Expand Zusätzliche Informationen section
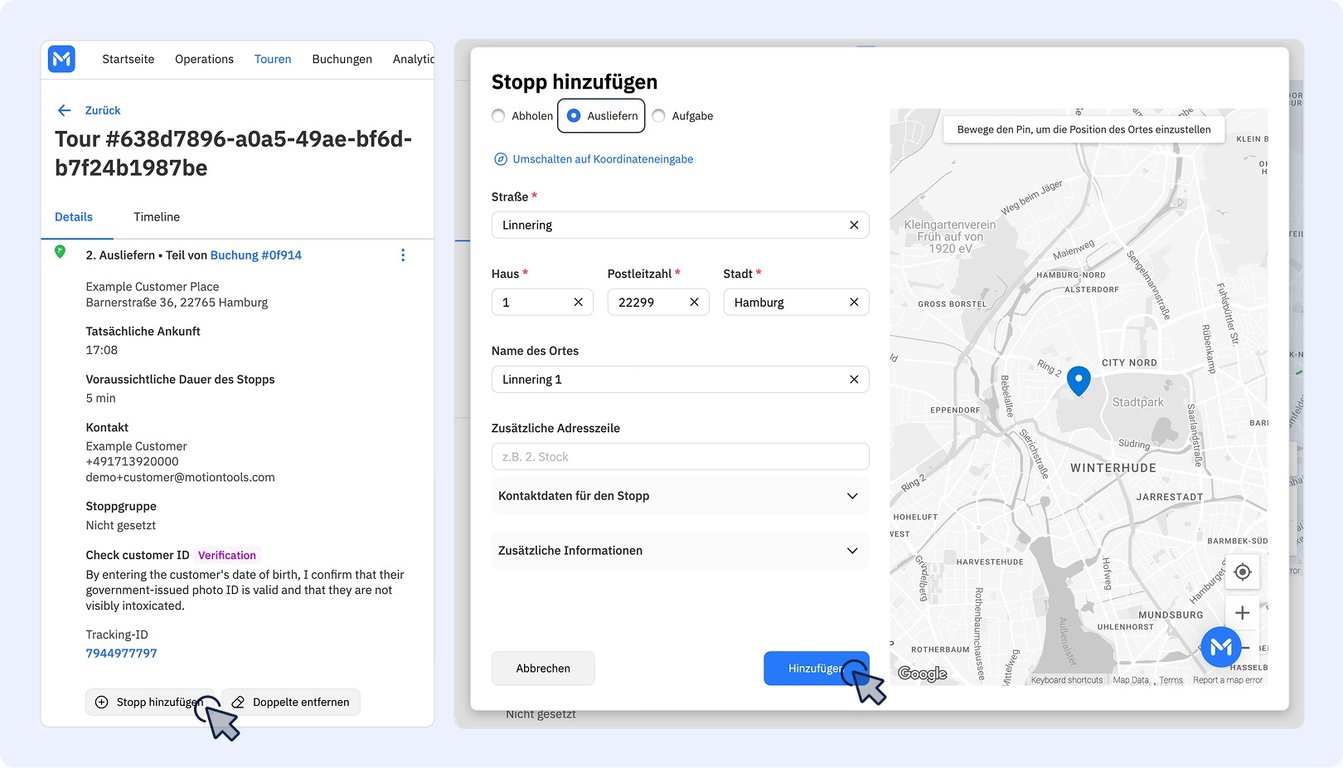This screenshot has width=1343, height=768. click(x=680, y=551)
